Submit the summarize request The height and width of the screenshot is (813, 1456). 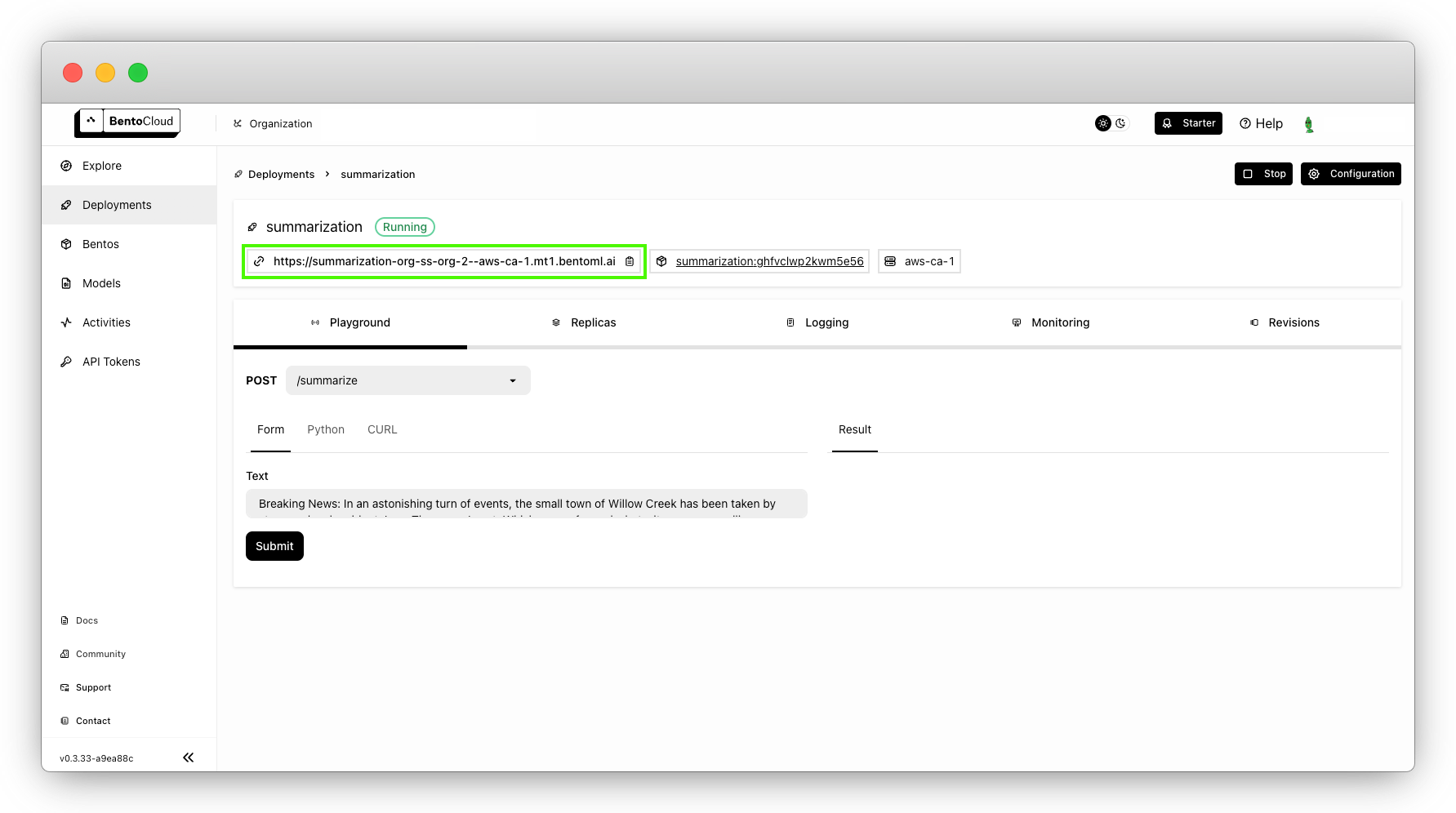pyautogui.click(x=274, y=546)
